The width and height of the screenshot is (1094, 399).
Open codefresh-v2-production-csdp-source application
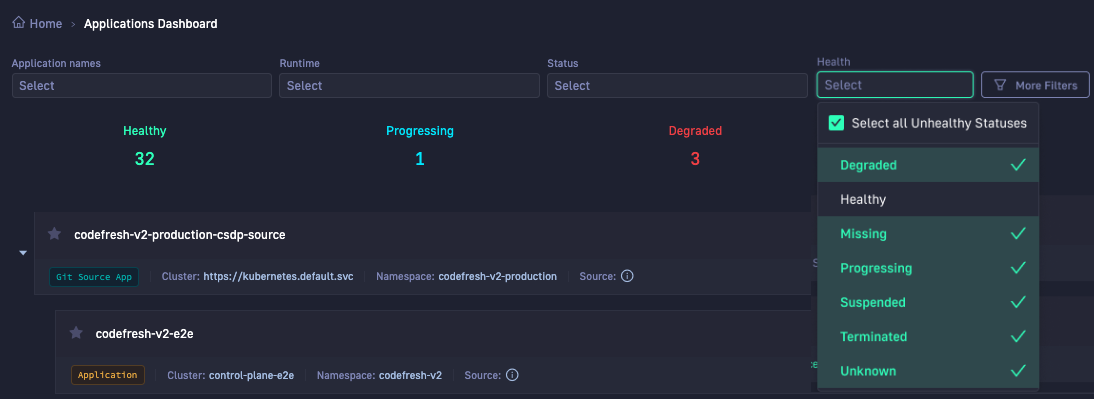180,235
